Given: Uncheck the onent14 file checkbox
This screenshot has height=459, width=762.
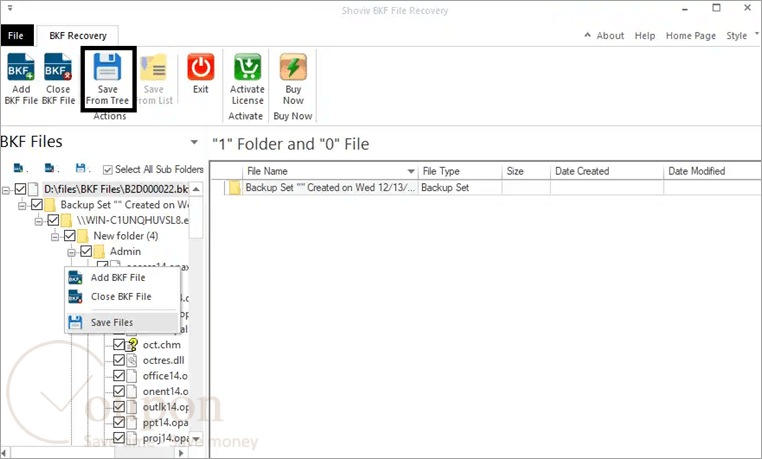Looking at the screenshot, I should [x=119, y=391].
